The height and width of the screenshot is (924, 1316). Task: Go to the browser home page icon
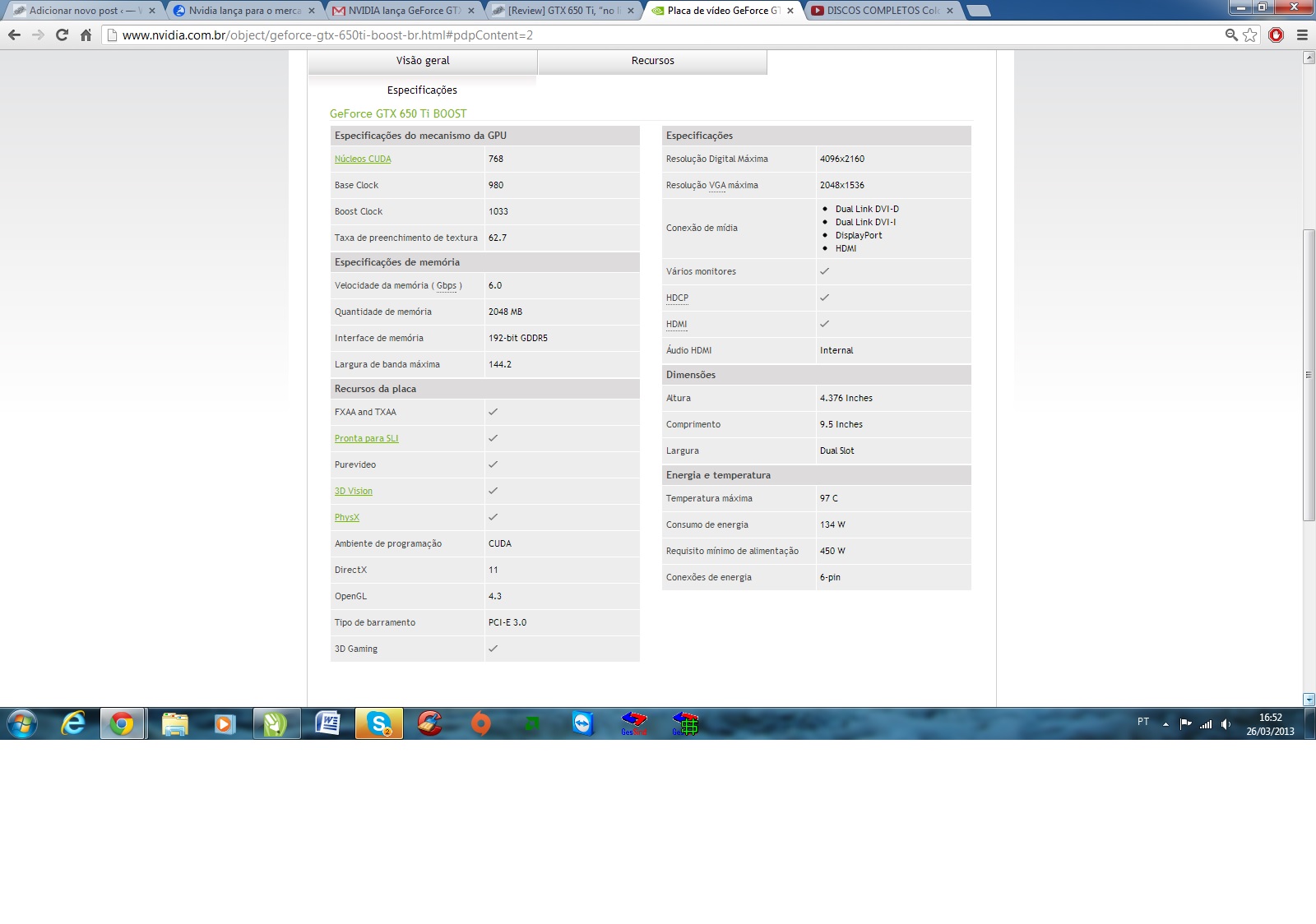pos(86,35)
